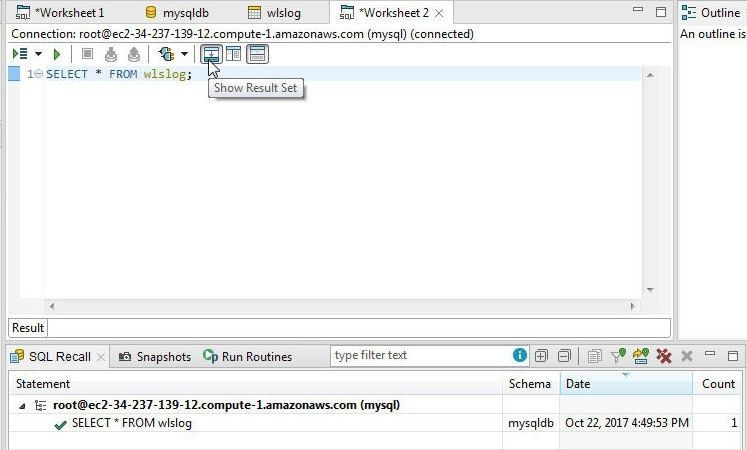Screen dimensions: 747x450
Task: Toggle the Show Result Set button
Action: [211, 54]
